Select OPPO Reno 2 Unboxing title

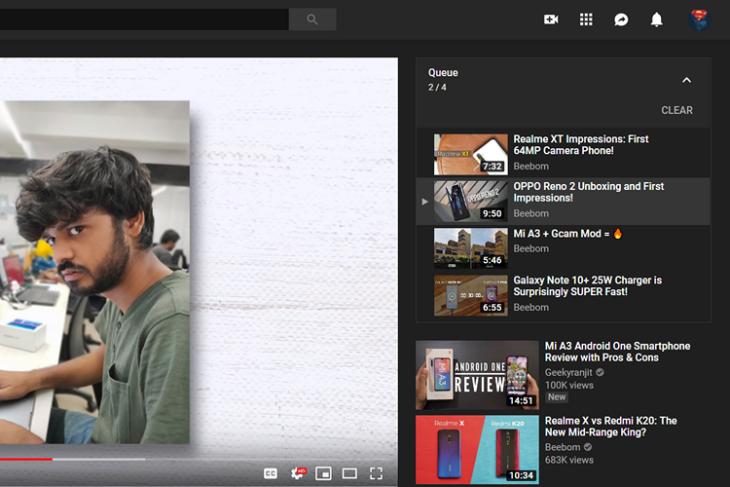[588, 192]
